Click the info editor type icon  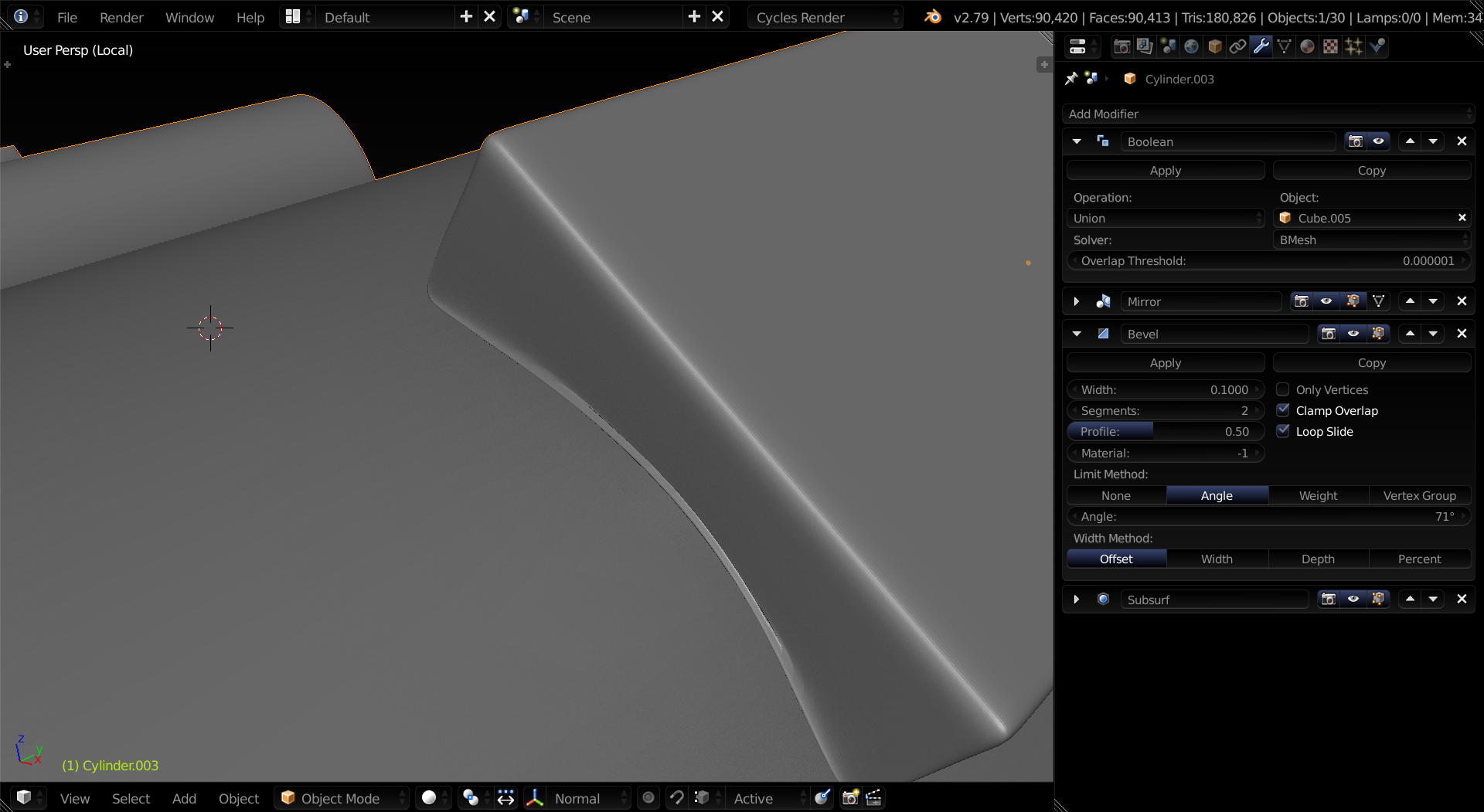coord(26,17)
